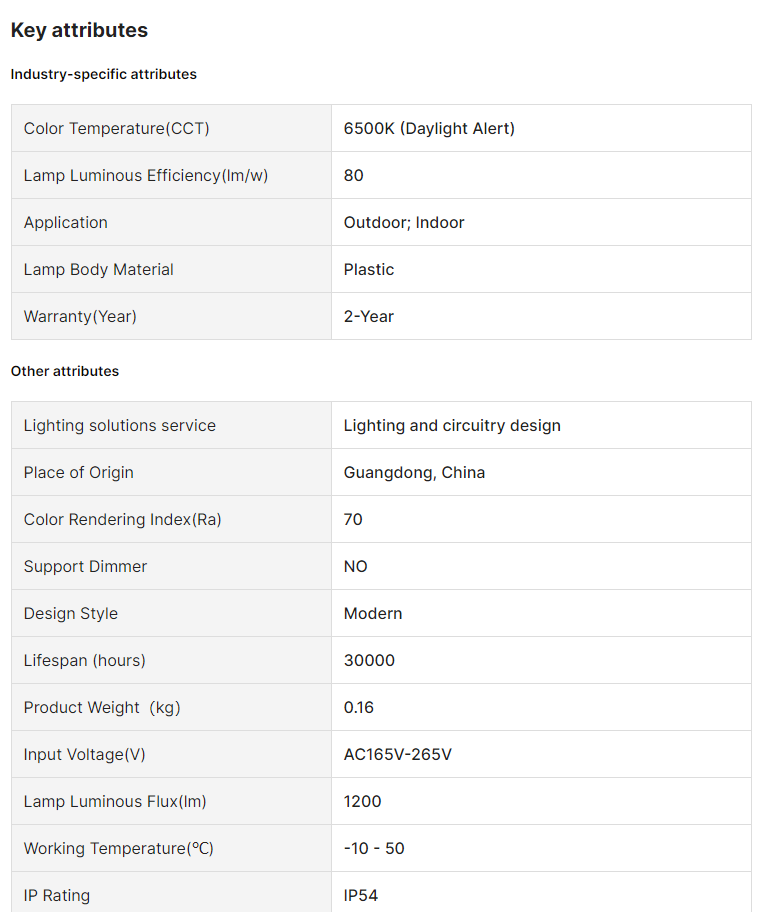Click the Lamp Luminous Efficiency(lm/w) label
The height and width of the screenshot is (912, 759).
[x=146, y=175]
